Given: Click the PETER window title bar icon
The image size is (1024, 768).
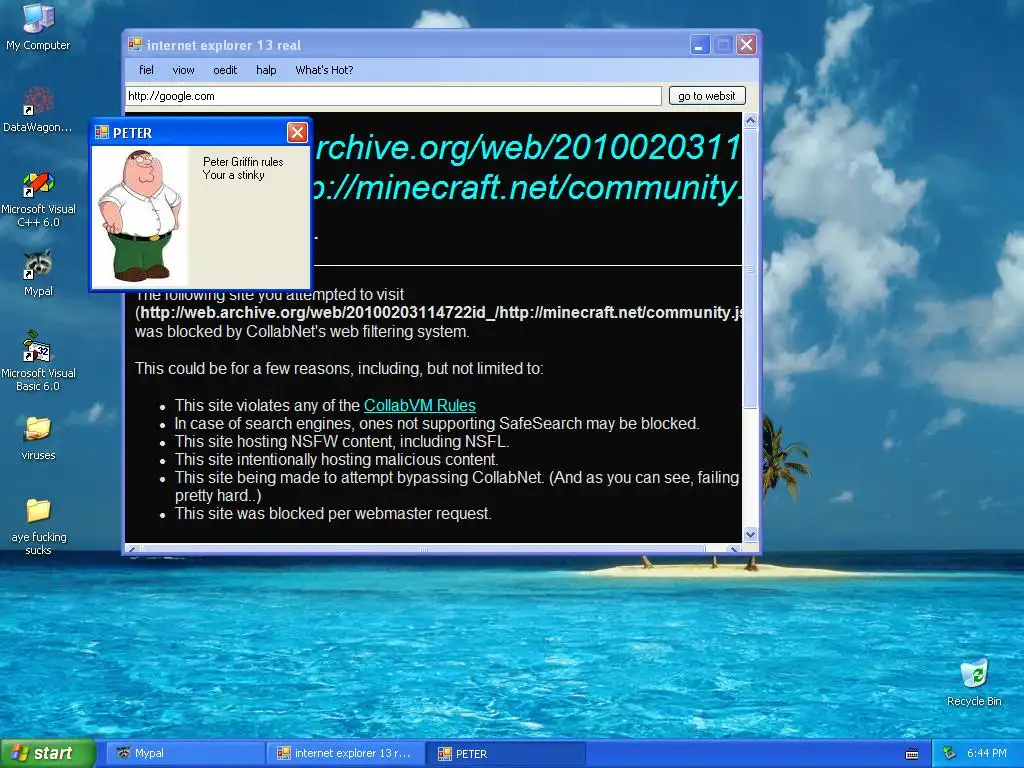Looking at the screenshot, I should pyautogui.click(x=102, y=133).
